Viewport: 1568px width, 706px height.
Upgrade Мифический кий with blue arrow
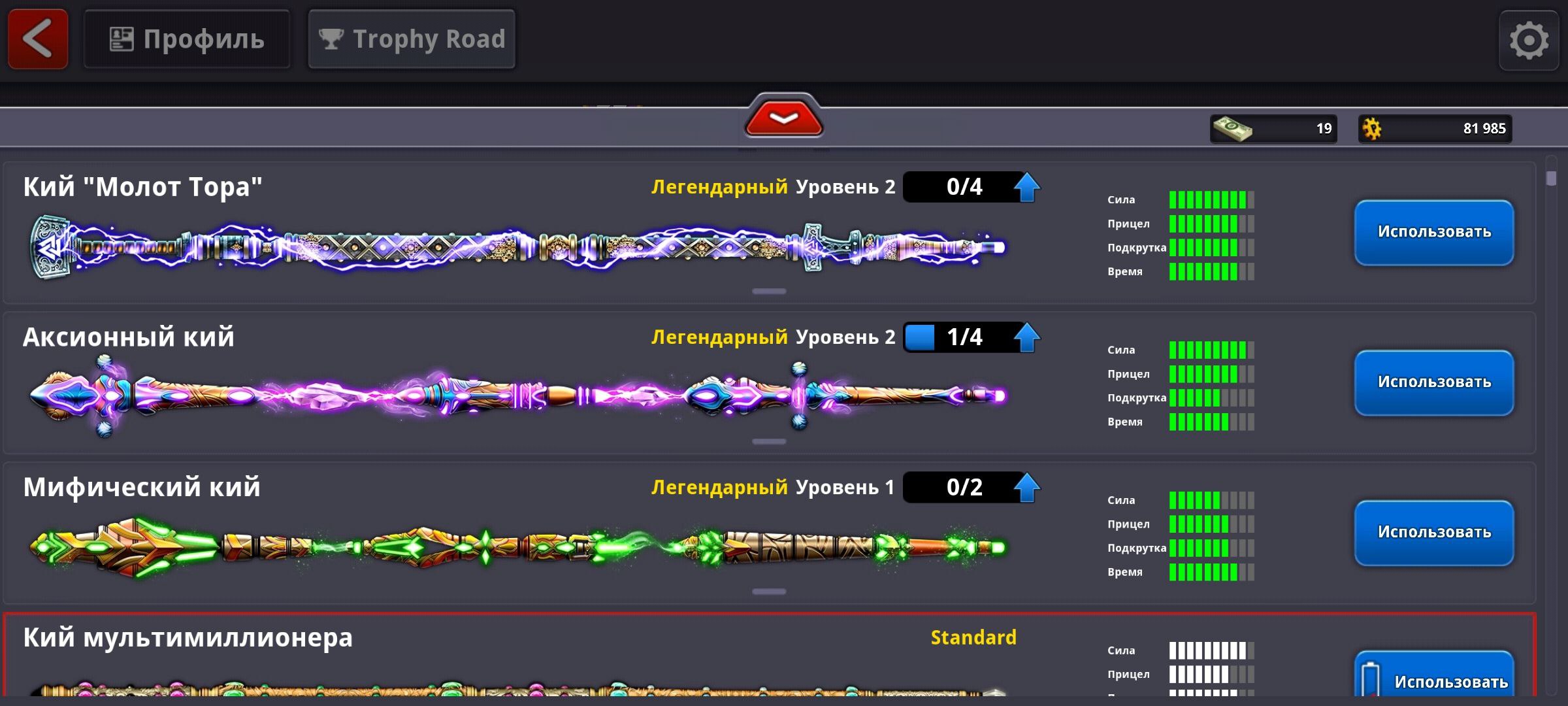coord(1027,488)
